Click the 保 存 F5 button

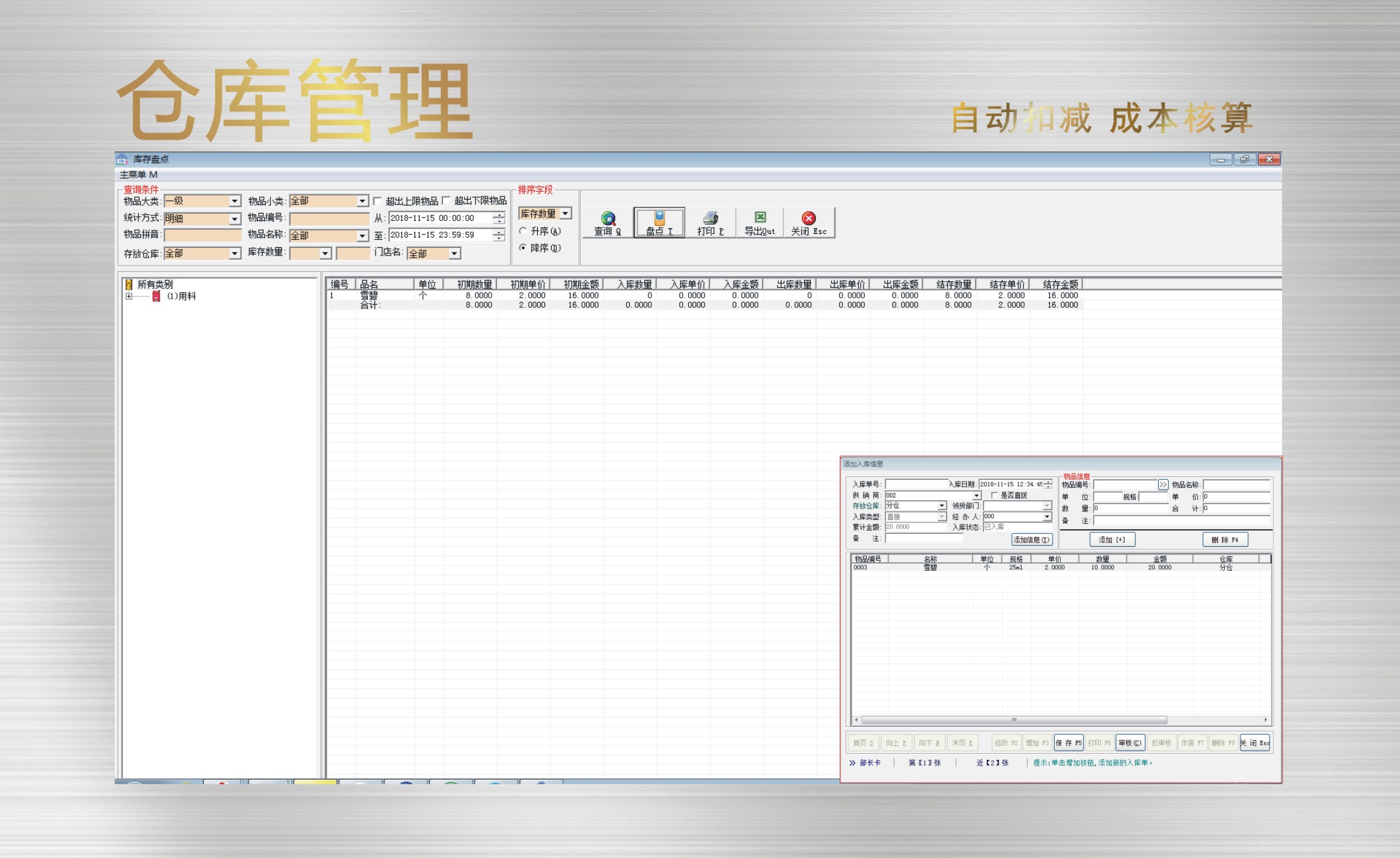click(x=1068, y=743)
